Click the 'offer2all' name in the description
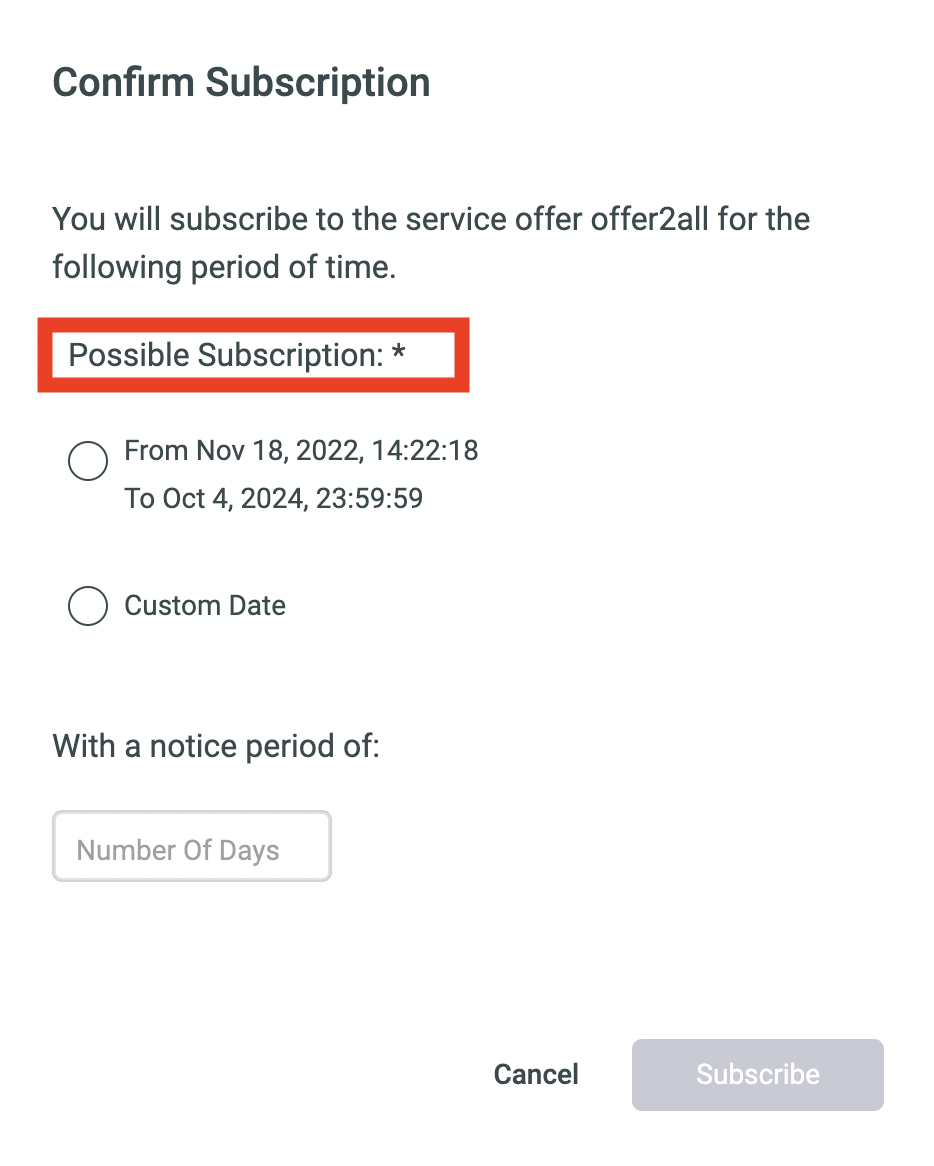Screen dimensions: 934x1166 click(x=650, y=219)
